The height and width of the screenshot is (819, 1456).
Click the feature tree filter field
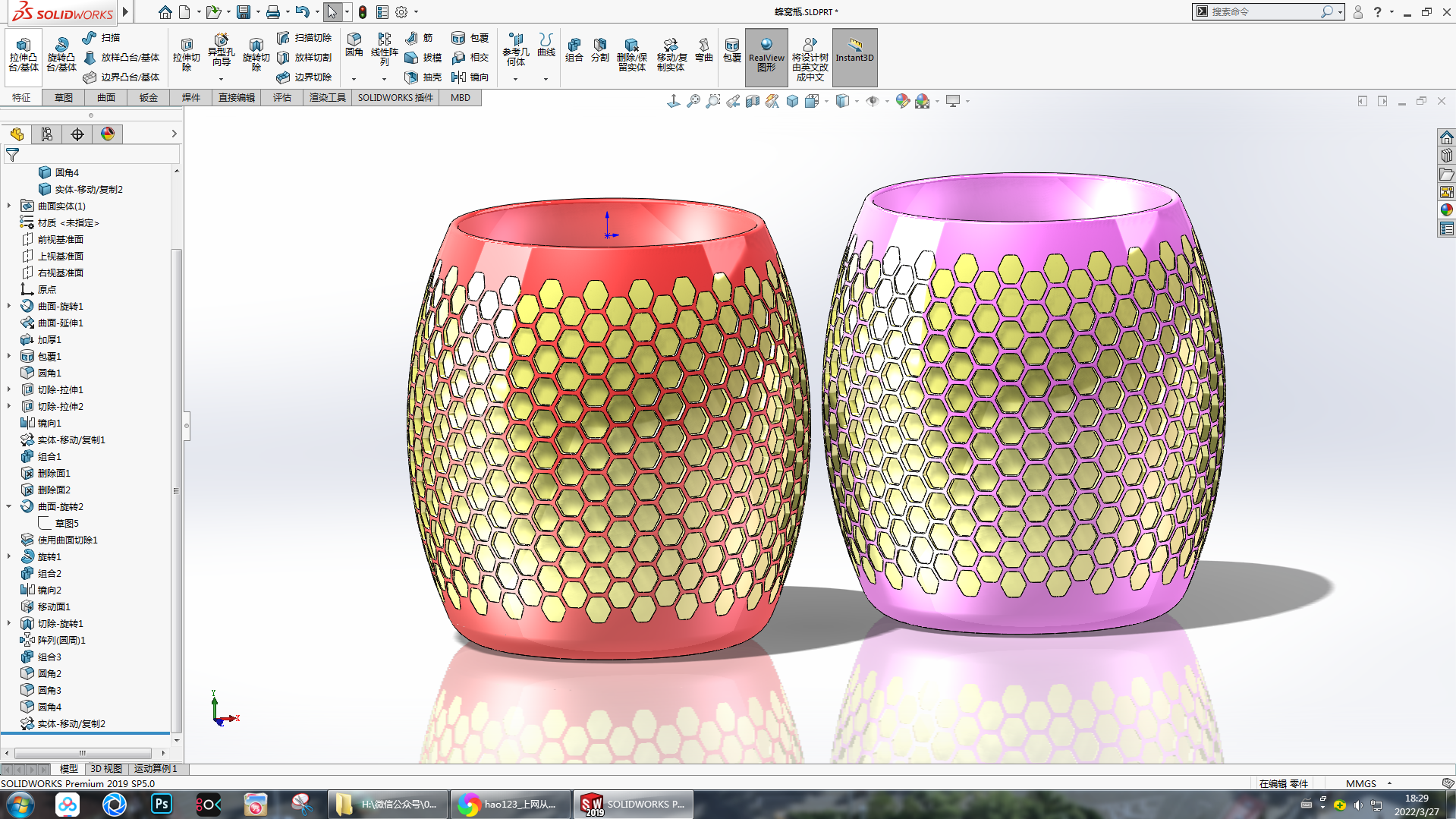tap(93, 155)
